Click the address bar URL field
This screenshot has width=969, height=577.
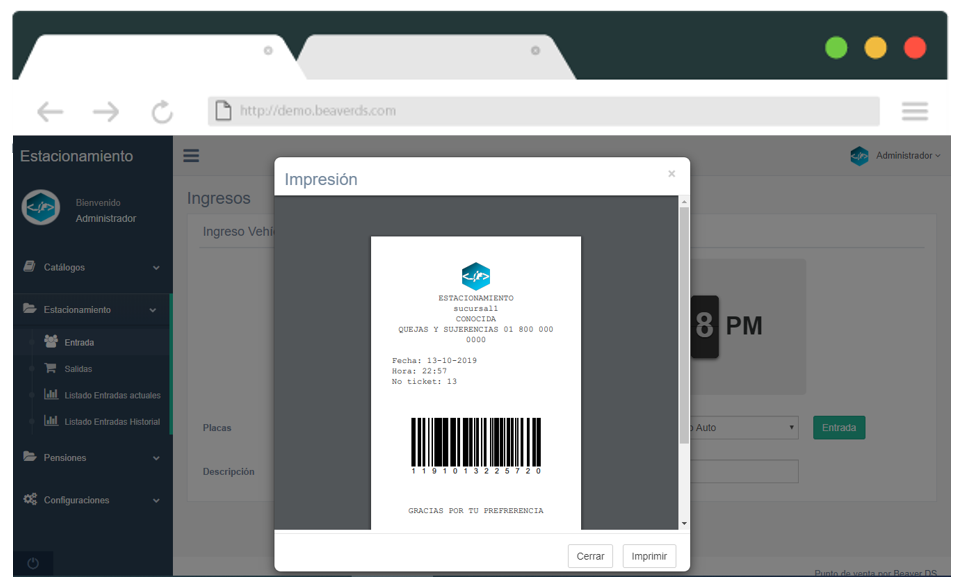544,111
